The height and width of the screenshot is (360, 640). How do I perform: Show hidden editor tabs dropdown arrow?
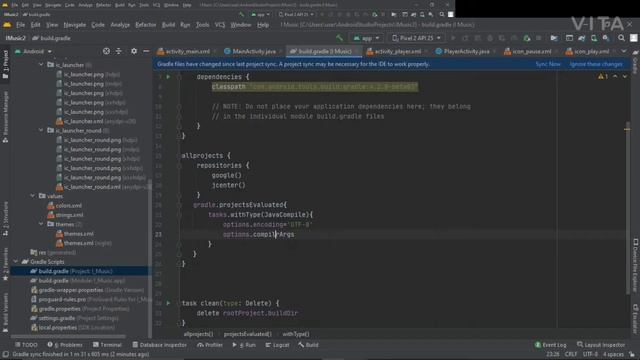pyautogui.click(x=624, y=51)
